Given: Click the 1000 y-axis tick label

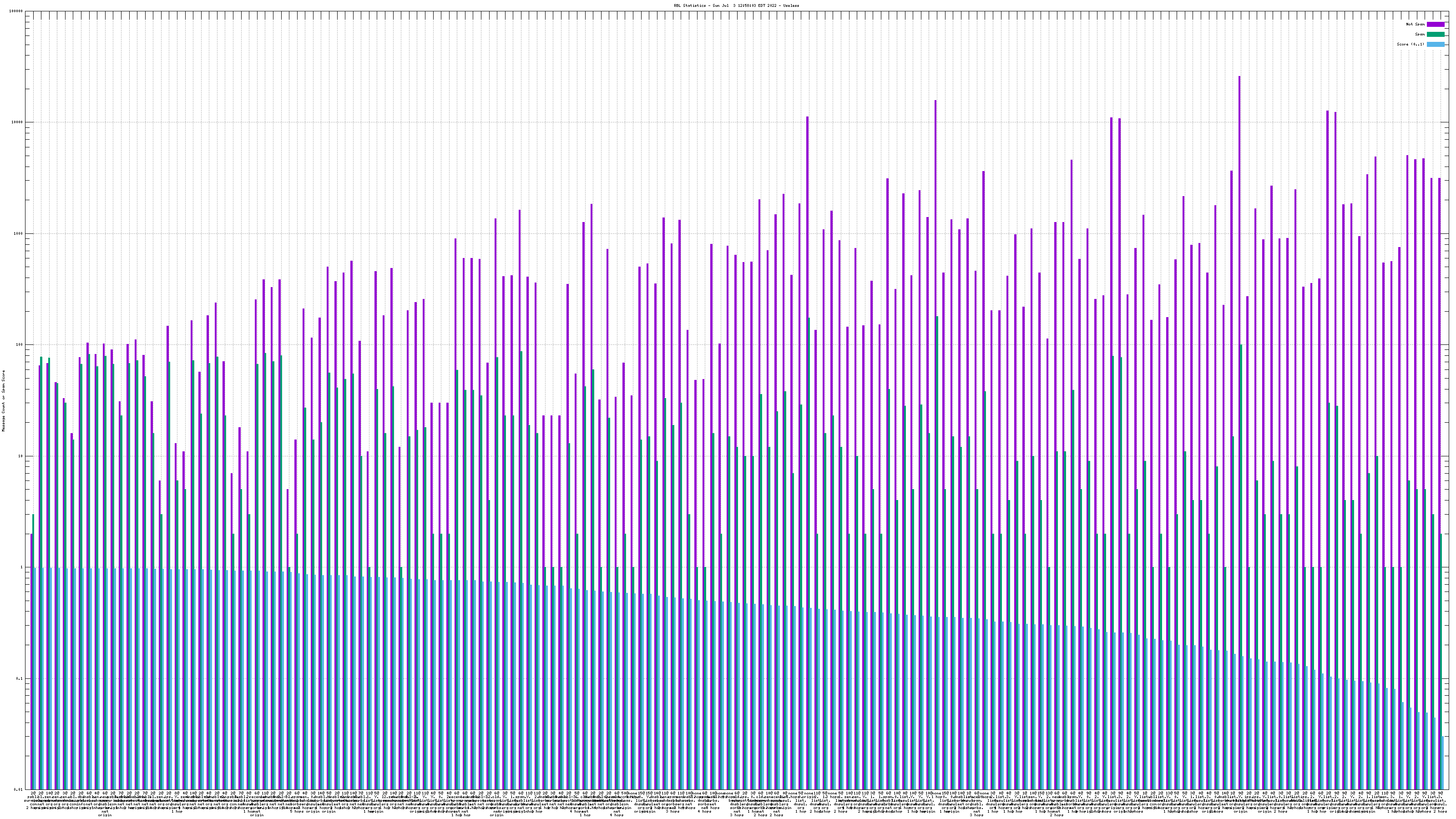Looking at the screenshot, I should pyautogui.click(x=19, y=233).
